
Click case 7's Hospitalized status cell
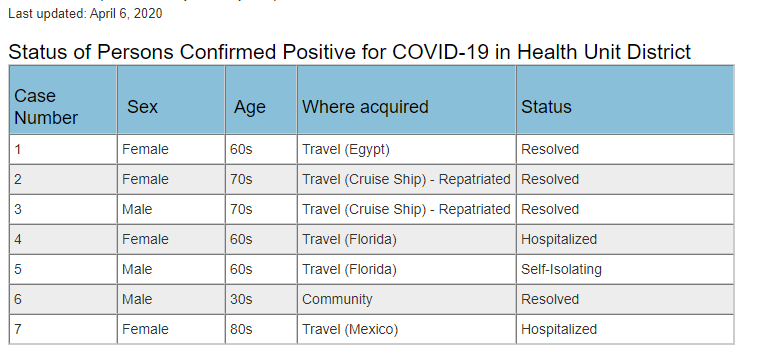point(625,329)
